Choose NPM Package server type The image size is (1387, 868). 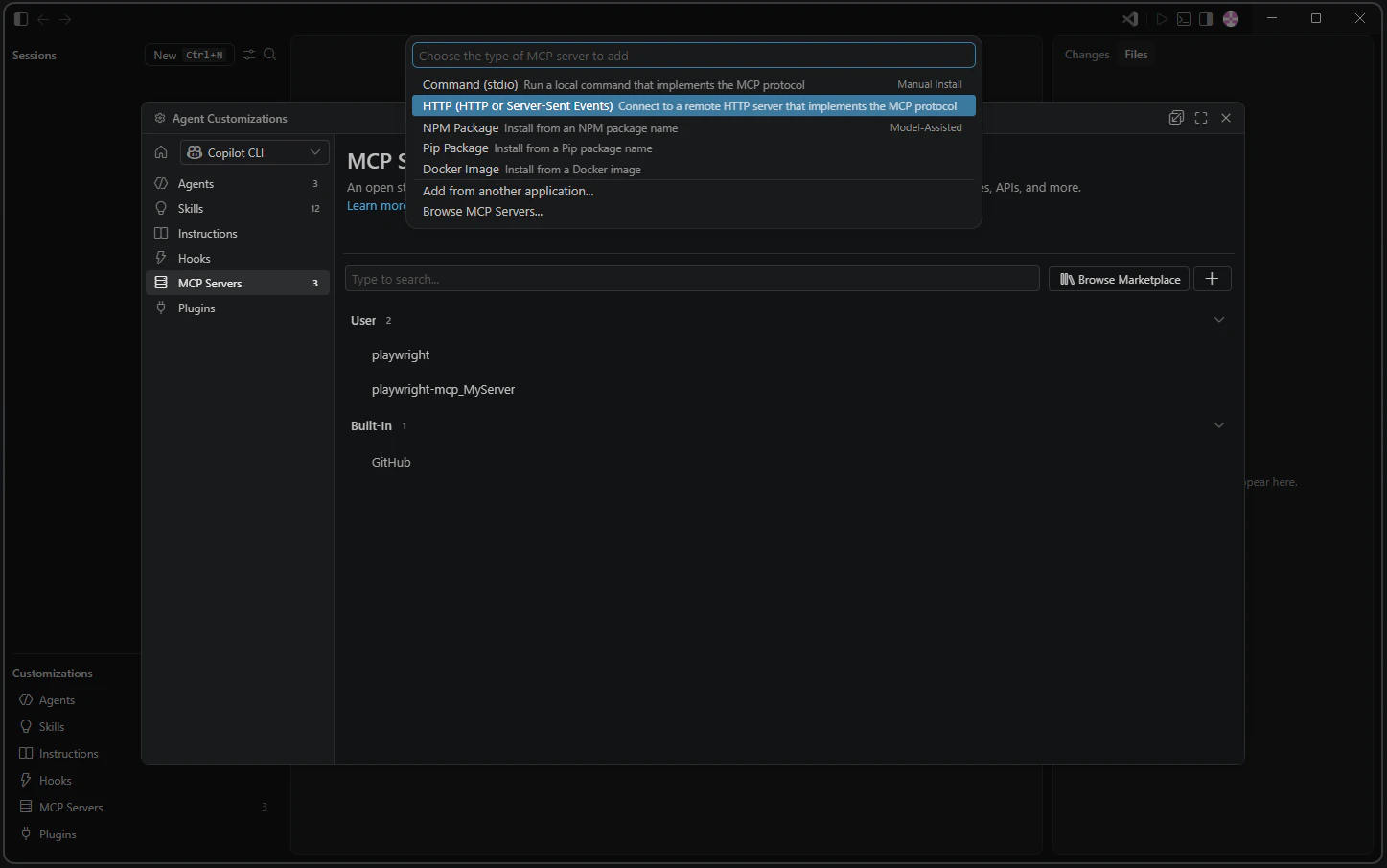[694, 127]
